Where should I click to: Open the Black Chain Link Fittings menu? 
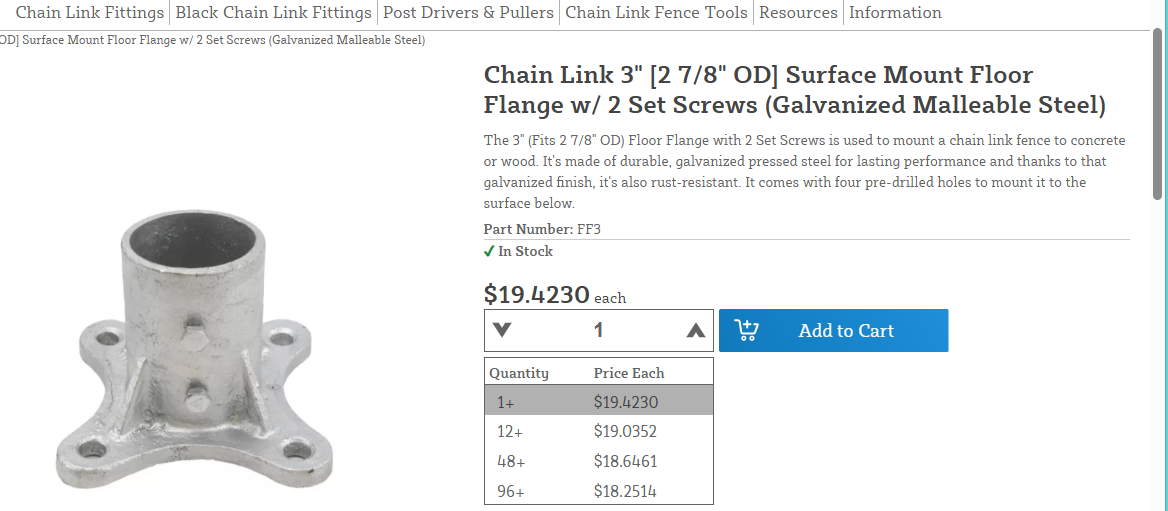click(273, 13)
